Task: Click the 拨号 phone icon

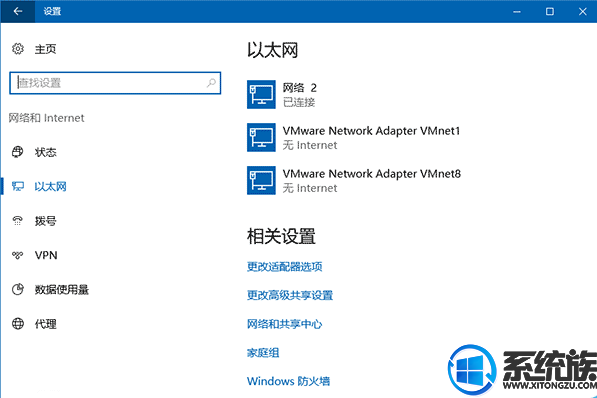Action: 18,221
